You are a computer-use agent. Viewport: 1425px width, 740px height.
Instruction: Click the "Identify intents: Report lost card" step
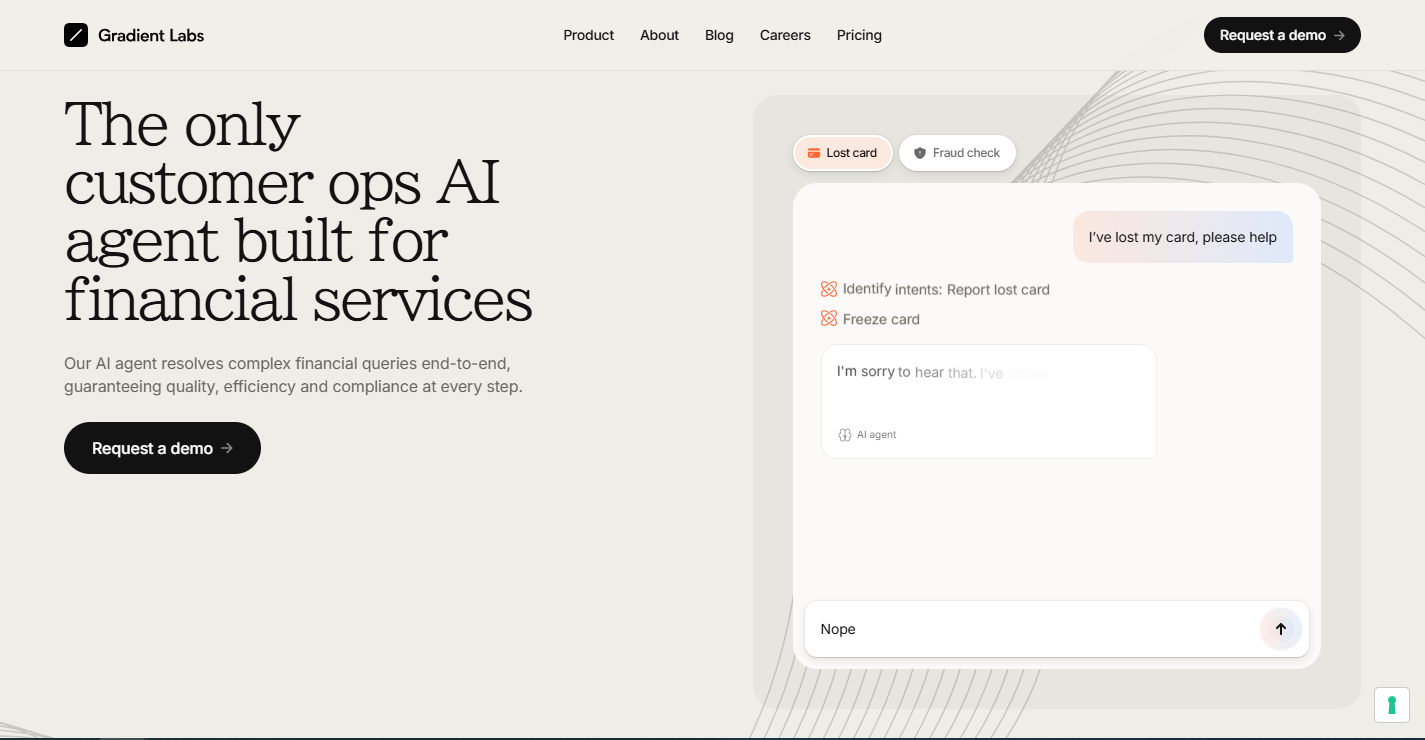[x=946, y=289]
